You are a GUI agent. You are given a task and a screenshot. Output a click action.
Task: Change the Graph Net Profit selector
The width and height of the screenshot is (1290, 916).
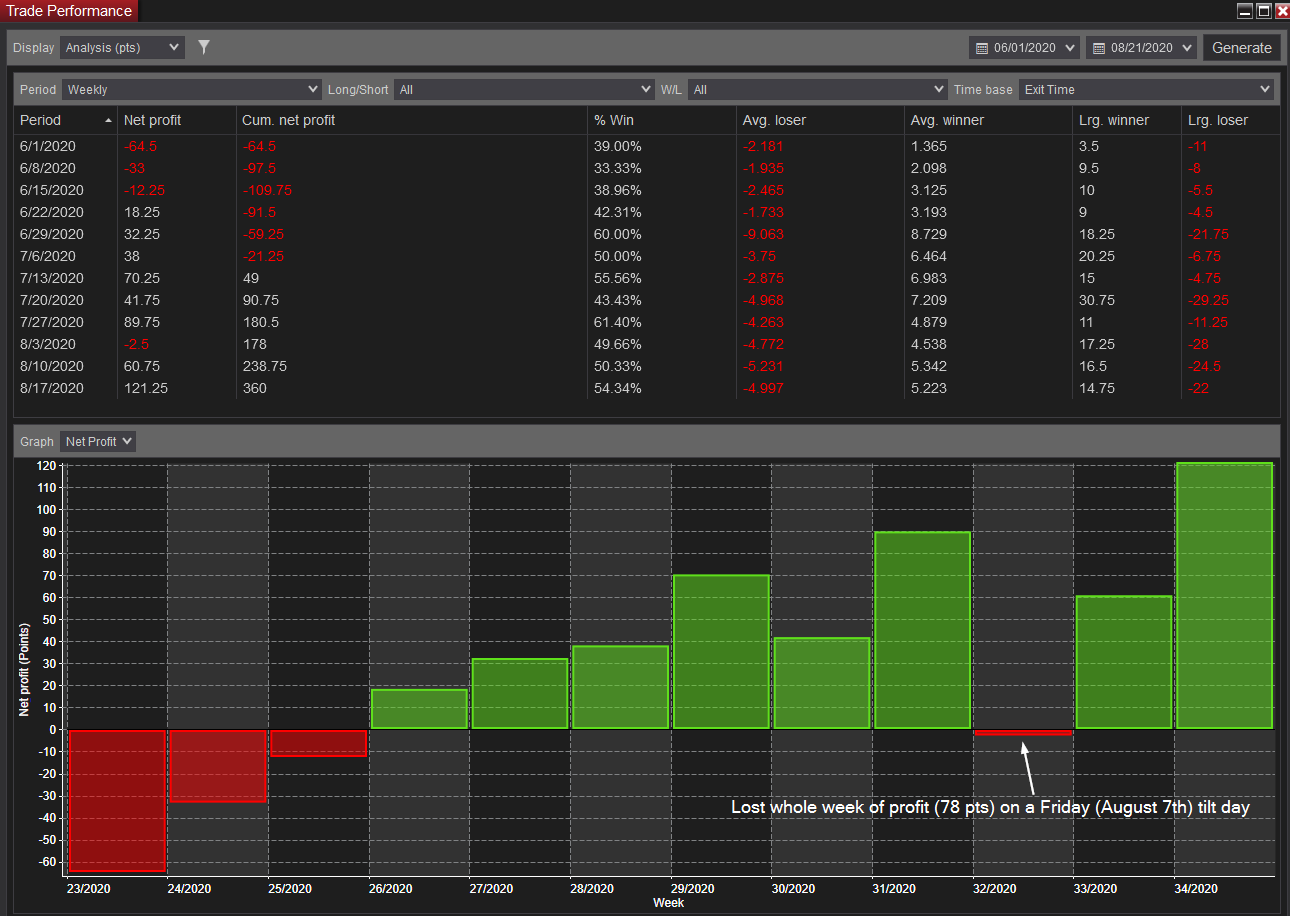pyautogui.click(x=98, y=441)
